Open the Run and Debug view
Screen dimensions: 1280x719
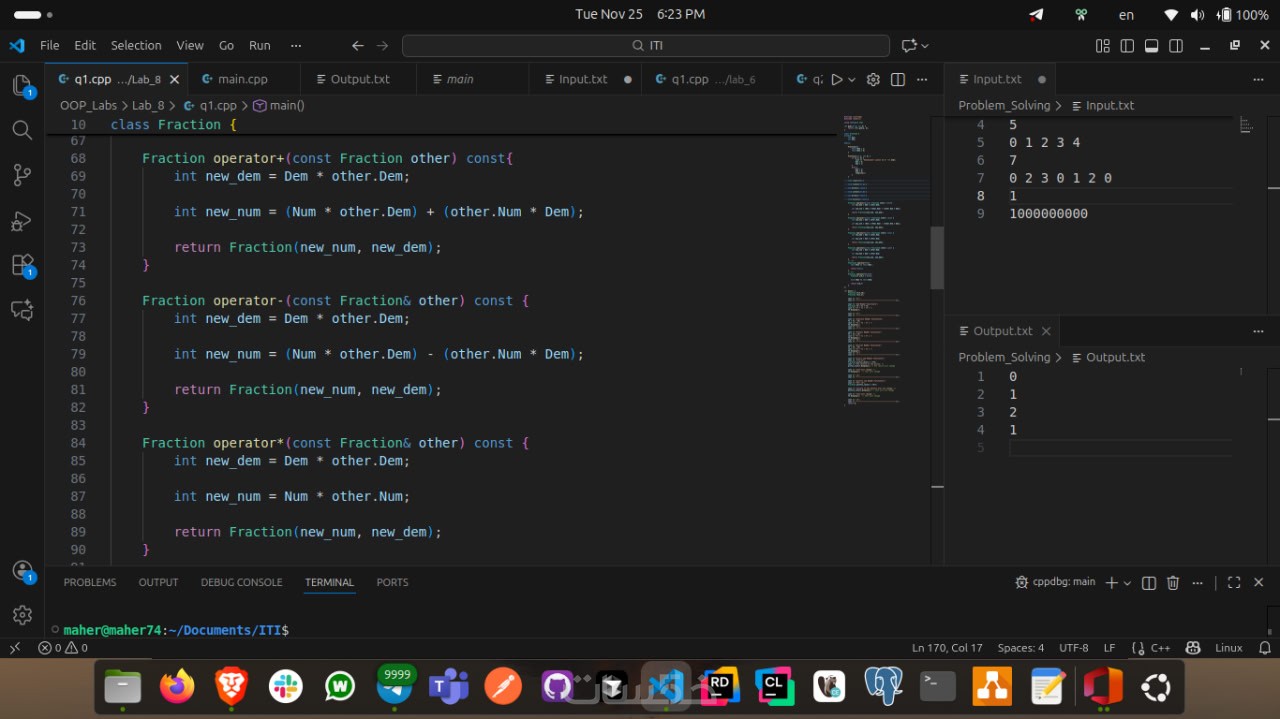(x=22, y=220)
